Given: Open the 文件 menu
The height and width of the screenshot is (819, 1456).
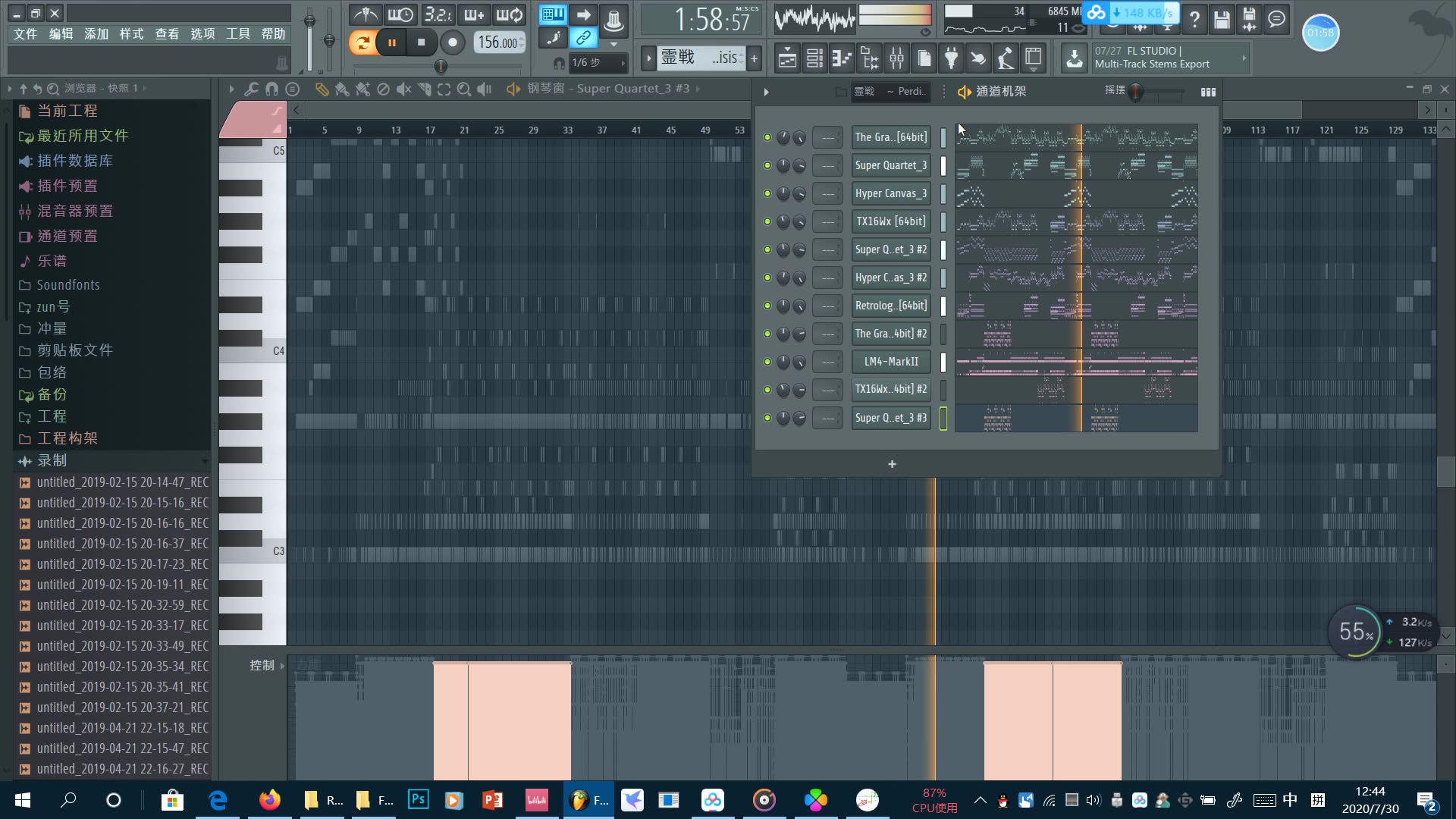Looking at the screenshot, I should tap(25, 34).
